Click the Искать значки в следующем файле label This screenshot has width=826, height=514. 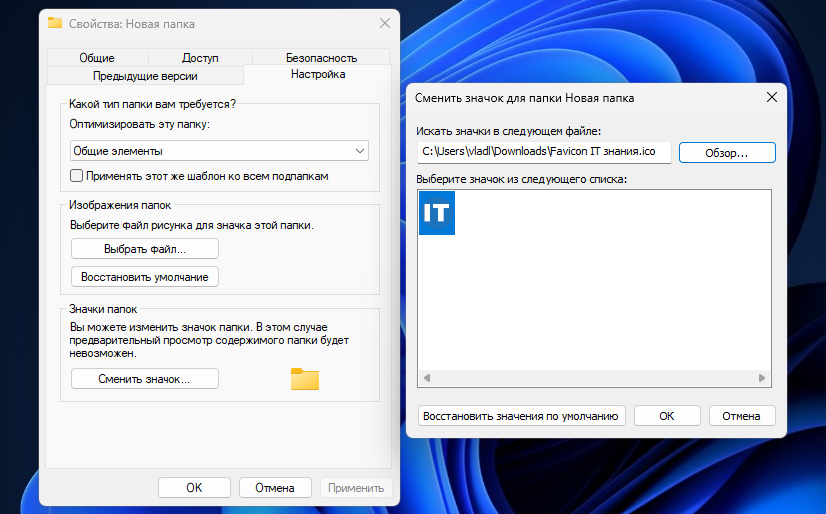click(x=508, y=131)
